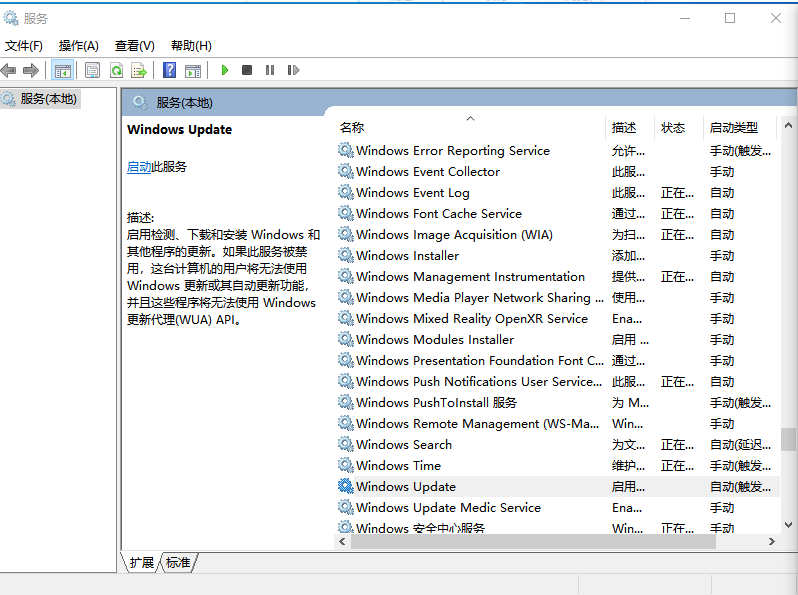Restart the service with the restart icon
Image resolution: width=798 pixels, height=595 pixels.
(x=293, y=70)
